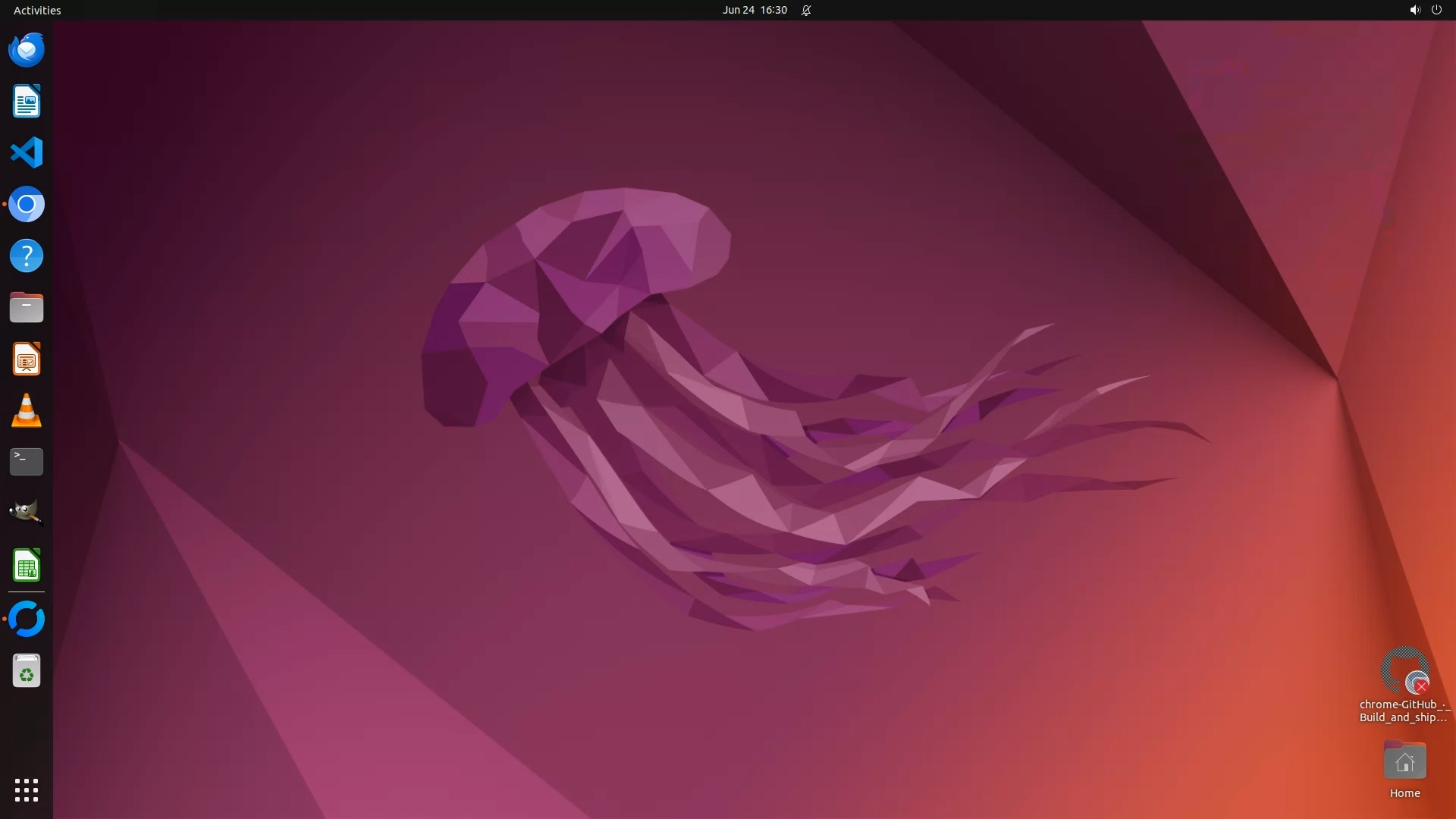
Task: Launch GIMP image editor
Action: pos(27,513)
